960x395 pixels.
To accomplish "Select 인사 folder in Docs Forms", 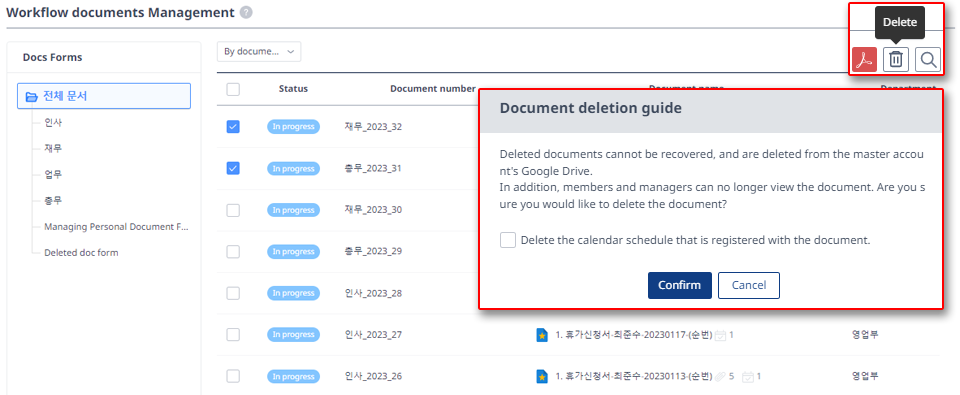I will coord(53,122).
